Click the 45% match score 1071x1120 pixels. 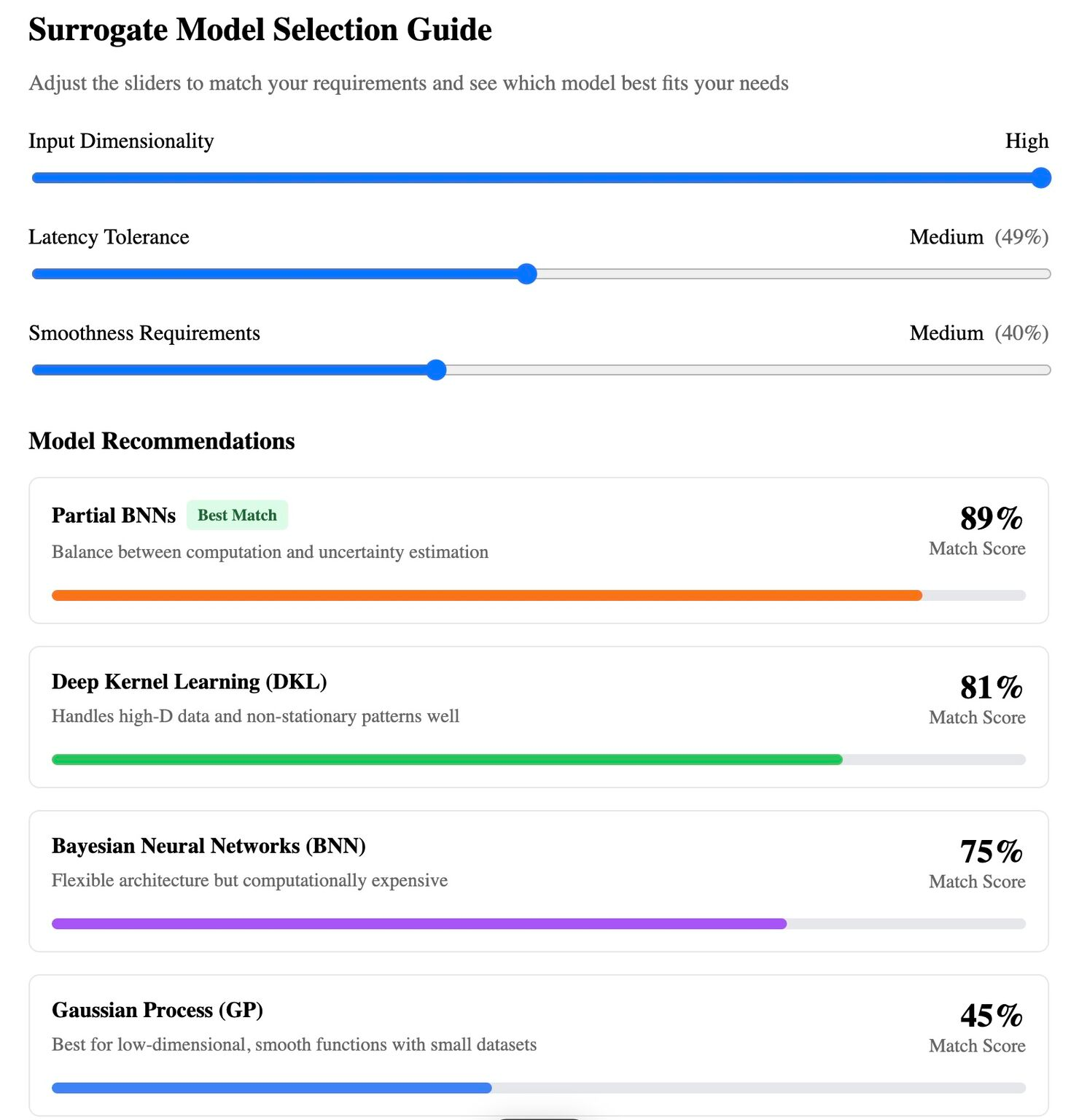pos(991,1016)
